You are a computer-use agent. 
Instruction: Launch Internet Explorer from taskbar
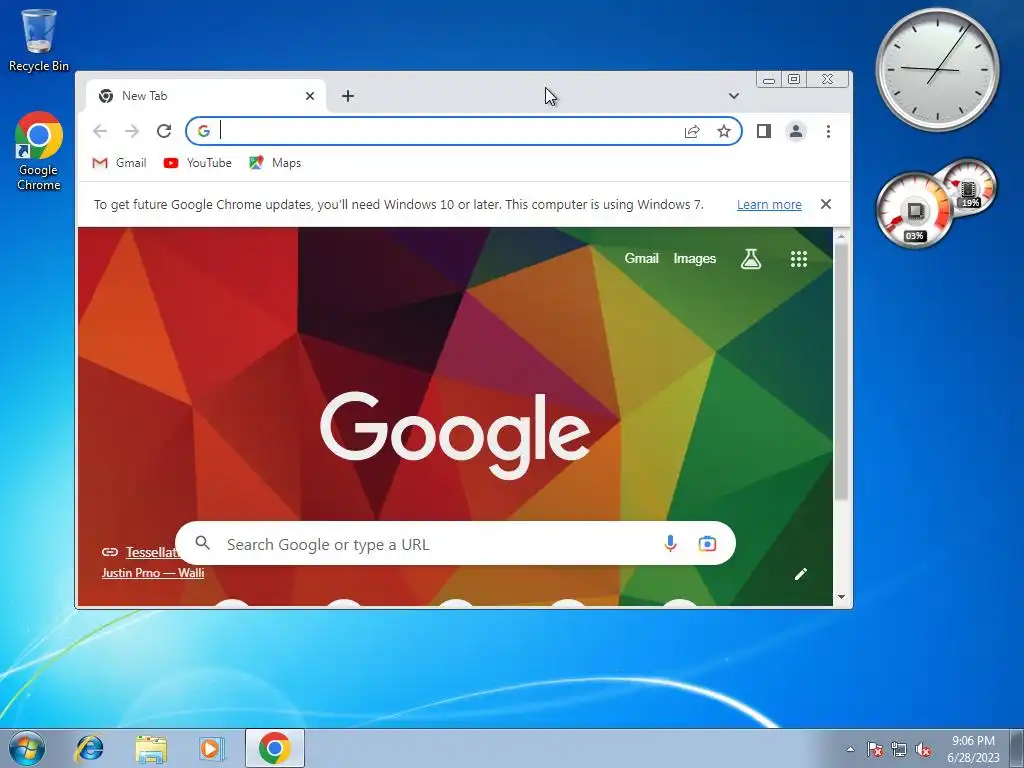pos(89,748)
